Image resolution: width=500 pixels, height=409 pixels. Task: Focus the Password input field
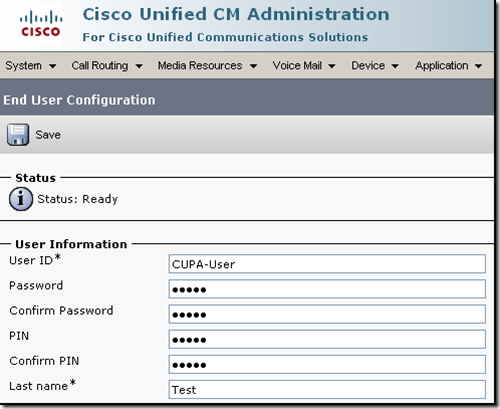pyautogui.click(x=327, y=289)
